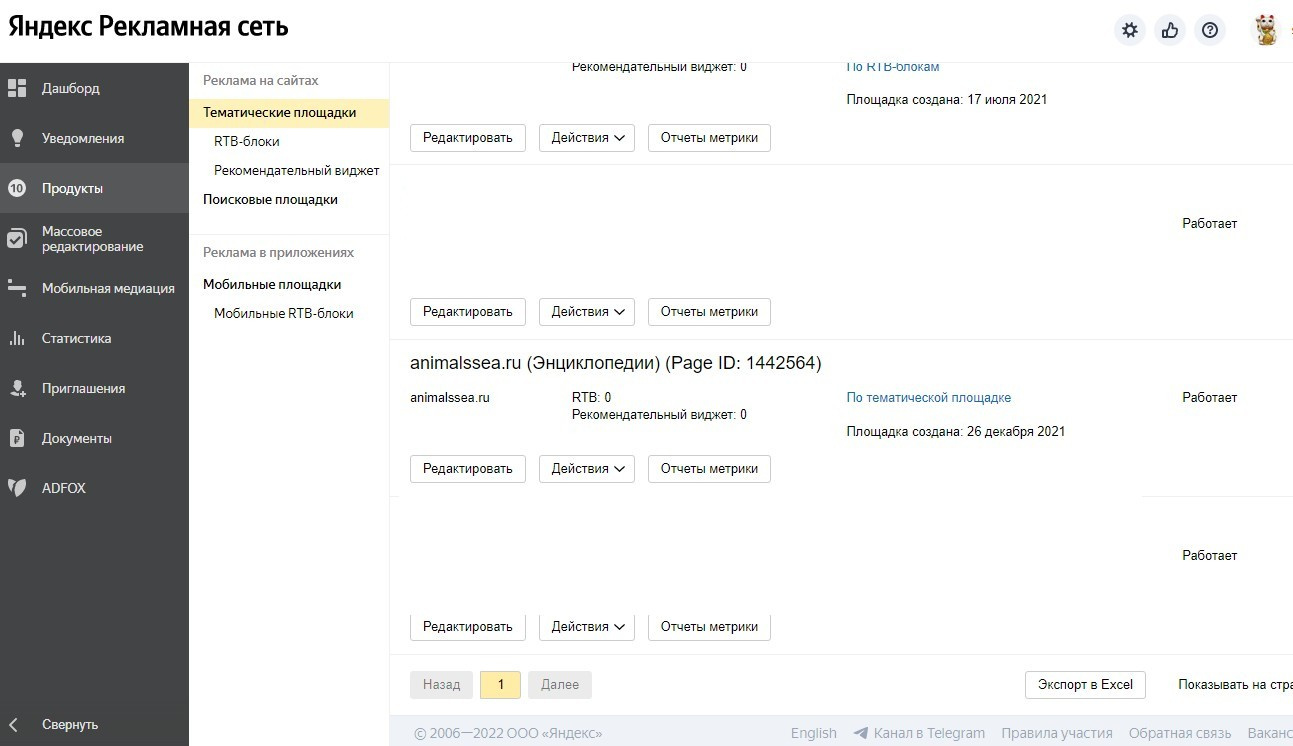The image size is (1293, 746).
Task: Open settings via the gear icon
Action: coord(1130,30)
